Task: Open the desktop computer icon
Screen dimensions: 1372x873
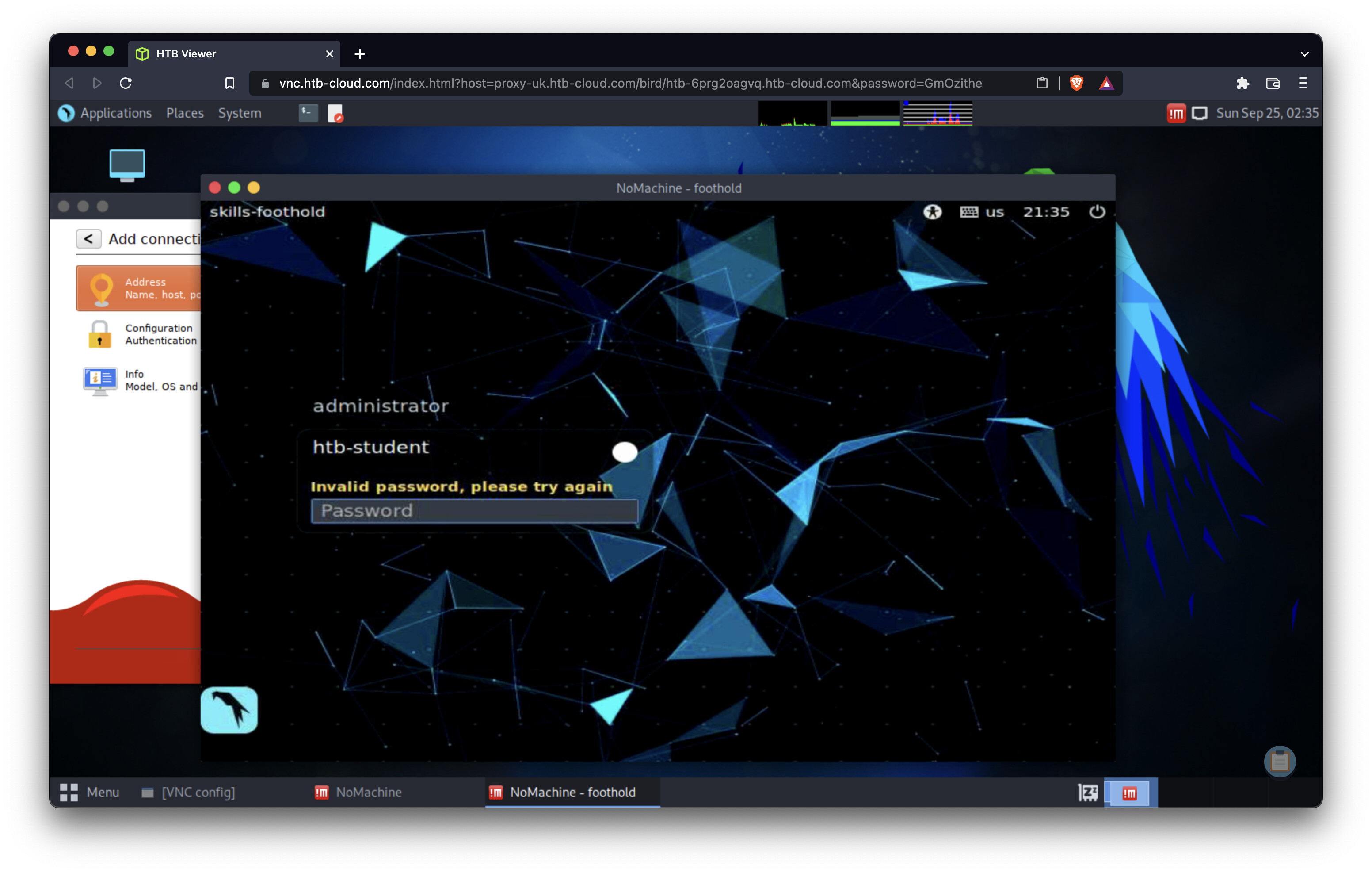Action: point(127,165)
